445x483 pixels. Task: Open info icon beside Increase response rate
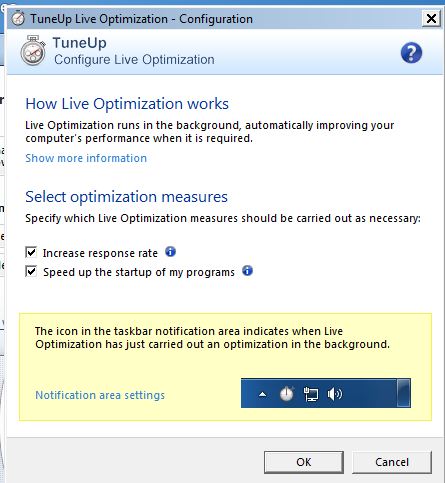click(170, 252)
